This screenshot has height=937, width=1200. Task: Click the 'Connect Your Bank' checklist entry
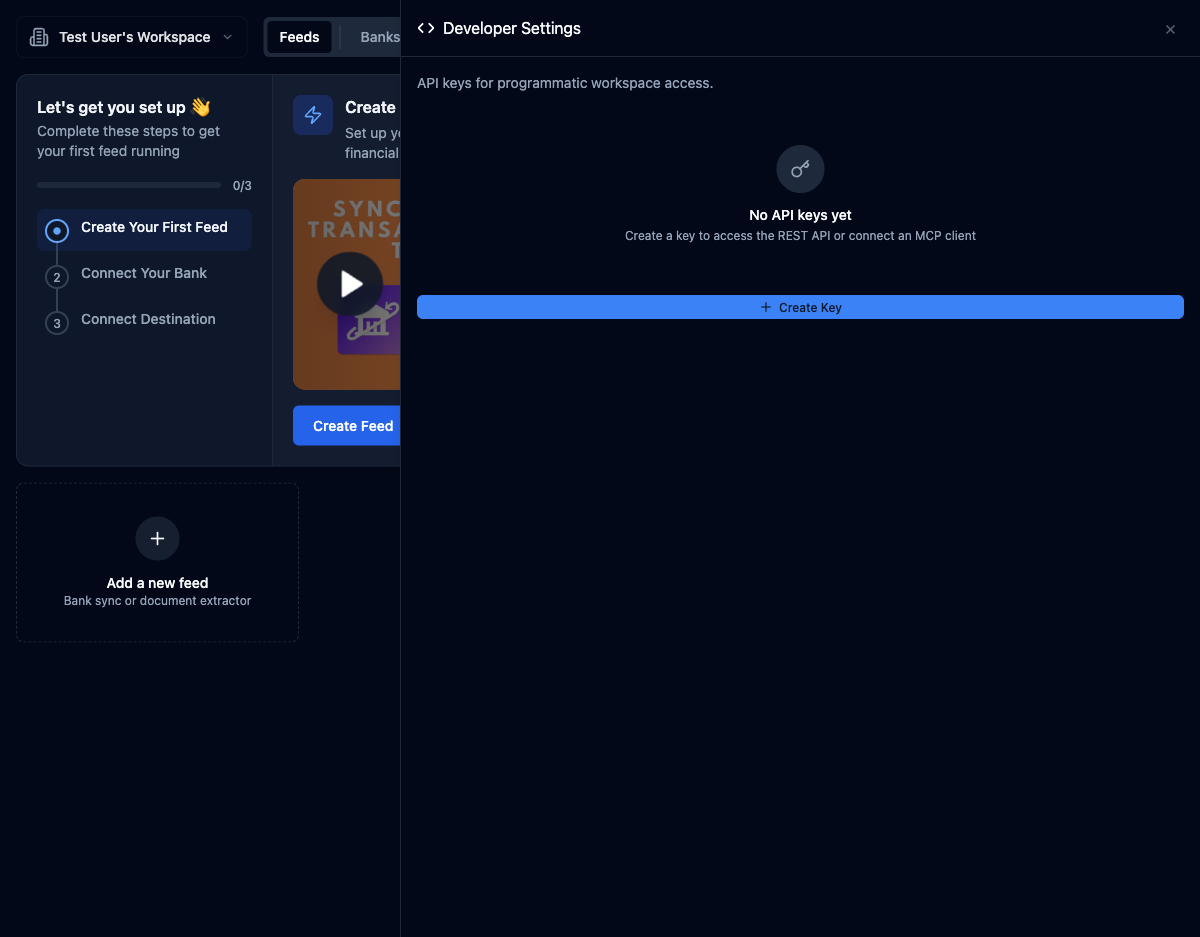(144, 273)
